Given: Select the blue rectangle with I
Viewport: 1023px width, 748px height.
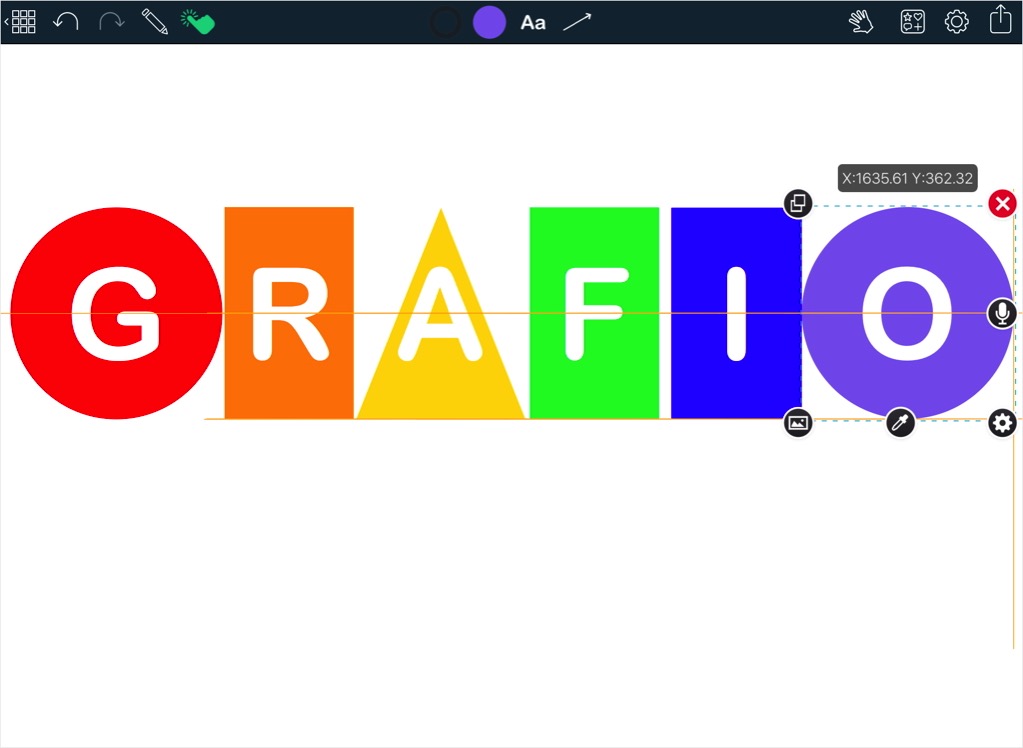Looking at the screenshot, I should pos(736,313).
